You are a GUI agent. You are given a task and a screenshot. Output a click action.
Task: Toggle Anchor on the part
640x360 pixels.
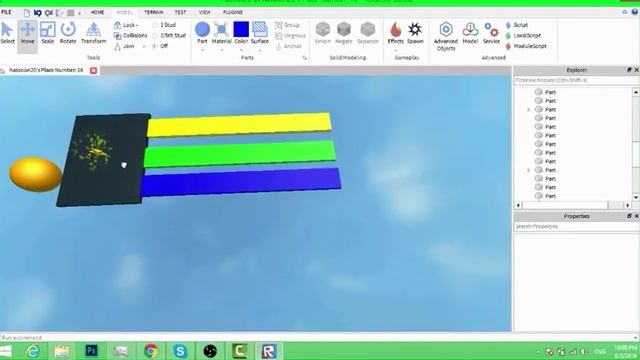289,47
